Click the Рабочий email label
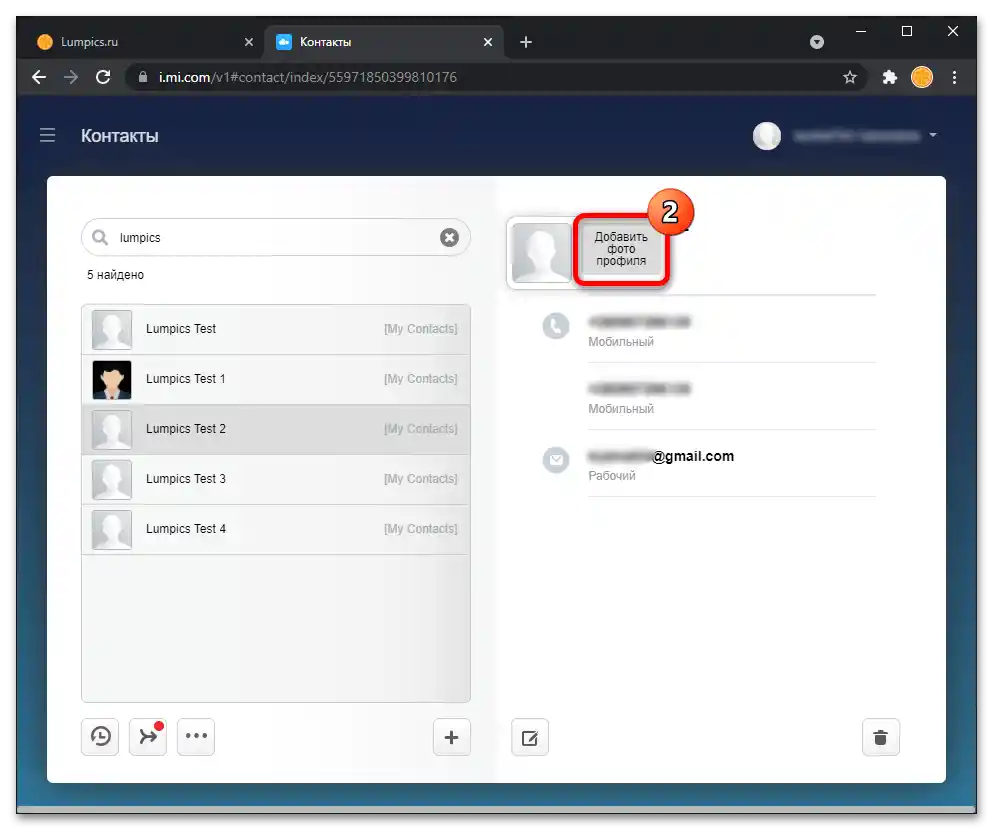Screen dimensions: 993x830 click(x=612, y=475)
